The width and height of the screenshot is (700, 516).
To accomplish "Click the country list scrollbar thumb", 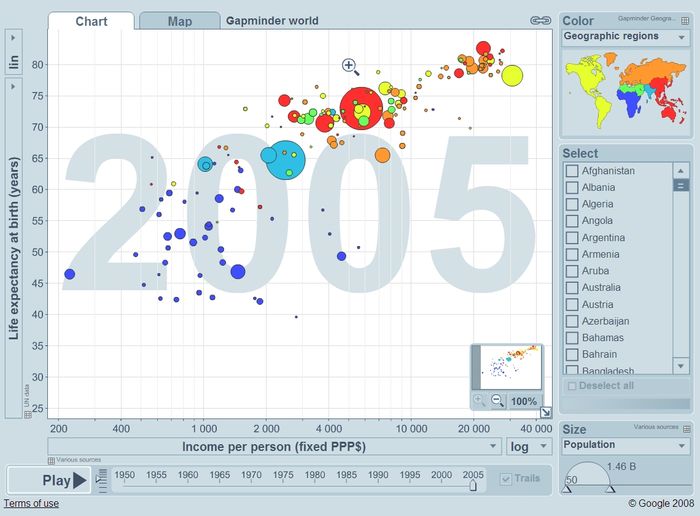I will click(680, 185).
